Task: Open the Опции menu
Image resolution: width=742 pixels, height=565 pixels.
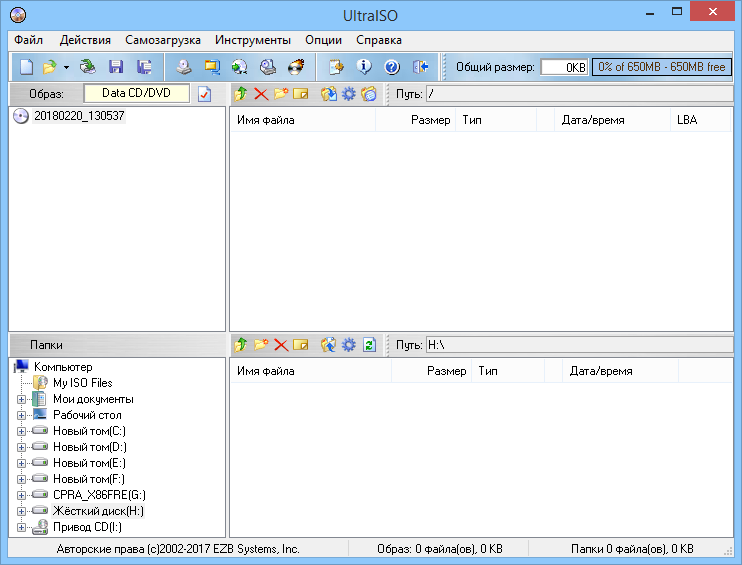Action: click(x=323, y=40)
